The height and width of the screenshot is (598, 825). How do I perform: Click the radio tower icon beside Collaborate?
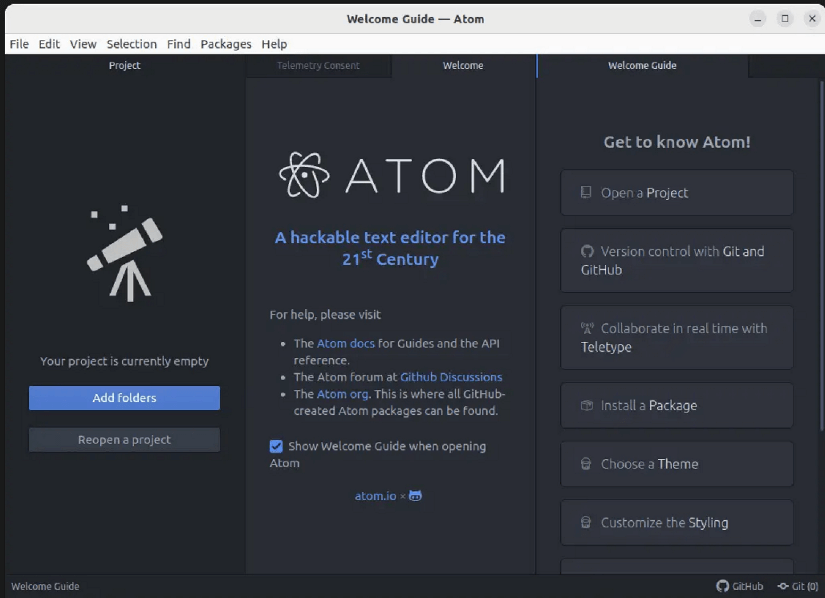587,328
